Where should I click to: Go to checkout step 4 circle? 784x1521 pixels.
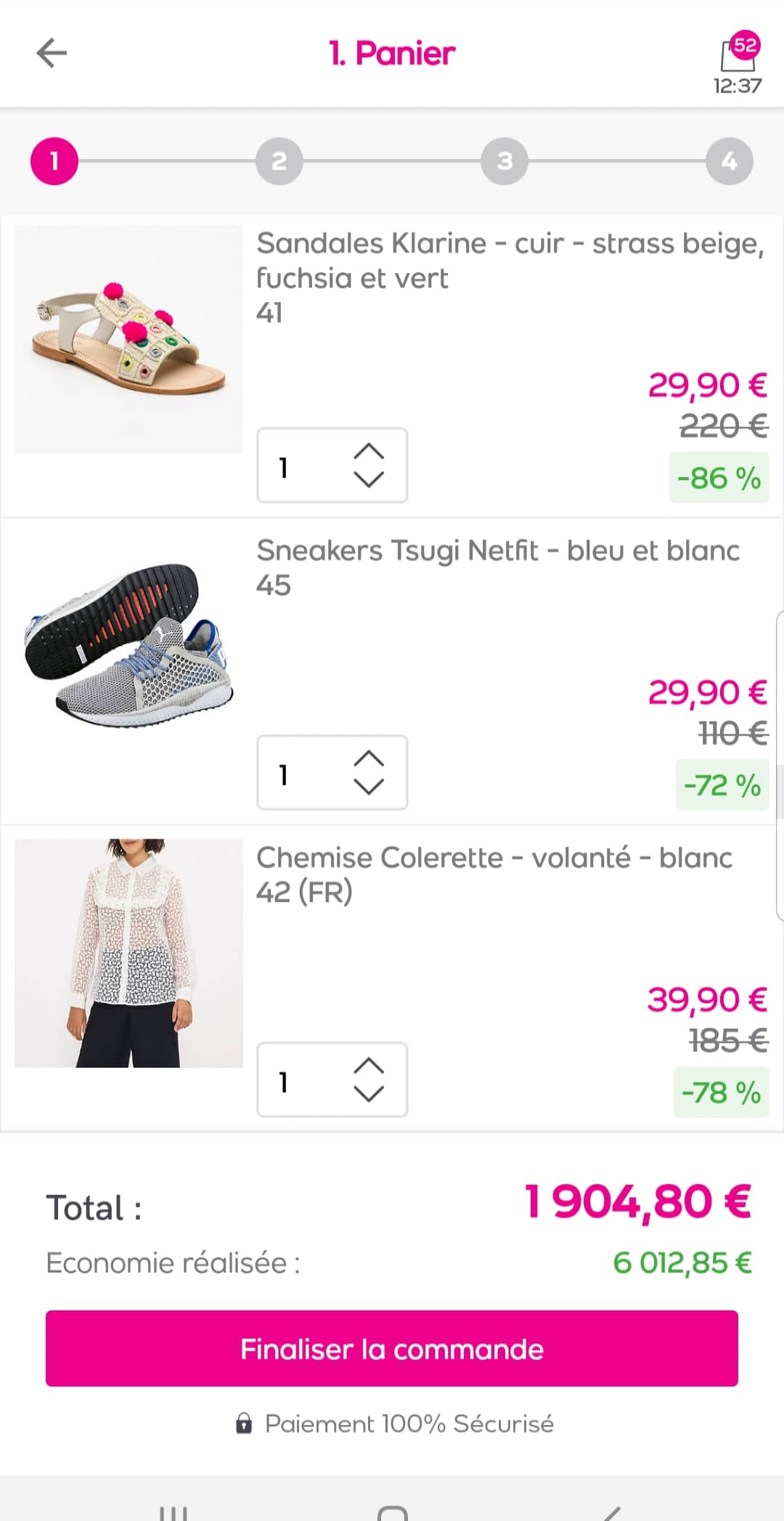[x=729, y=161]
